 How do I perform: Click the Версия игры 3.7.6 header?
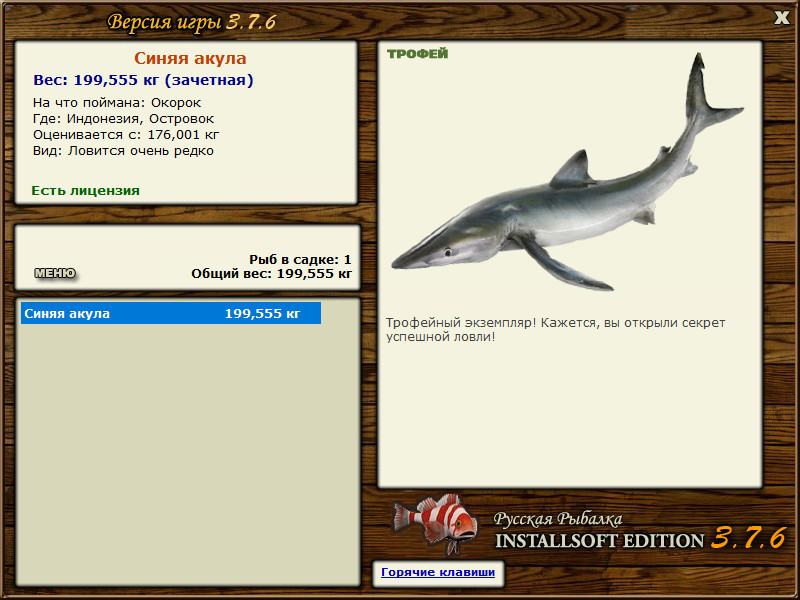pyautogui.click(x=192, y=22)
